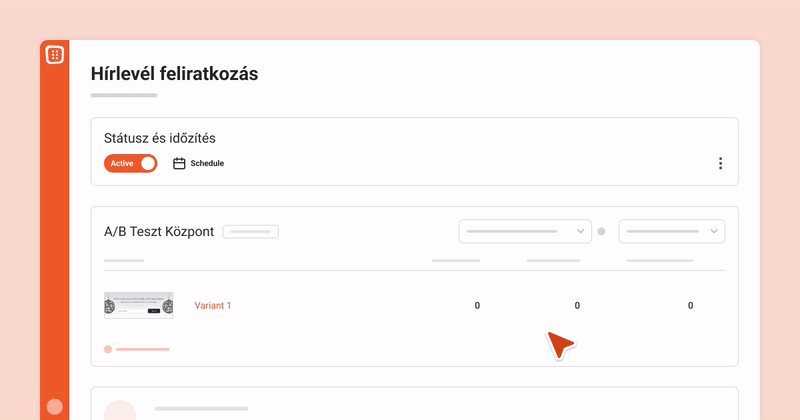Click the first 0 value in Variant 1 row
This screenshot has width=800, height=420.
coord(477,305)
